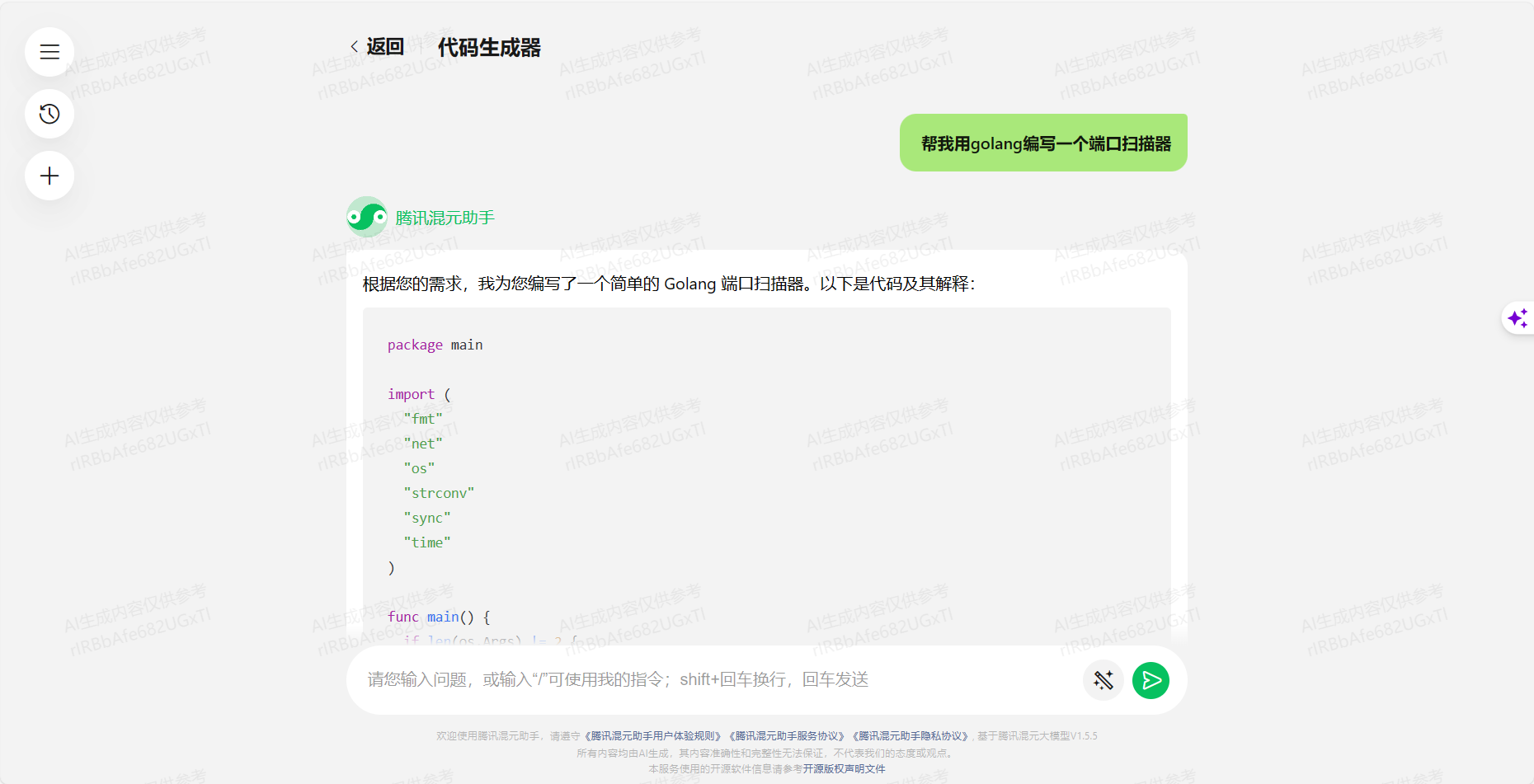1534x784 pixels.
Task: Open chat history with the clock icon
Action: point(49,114)
